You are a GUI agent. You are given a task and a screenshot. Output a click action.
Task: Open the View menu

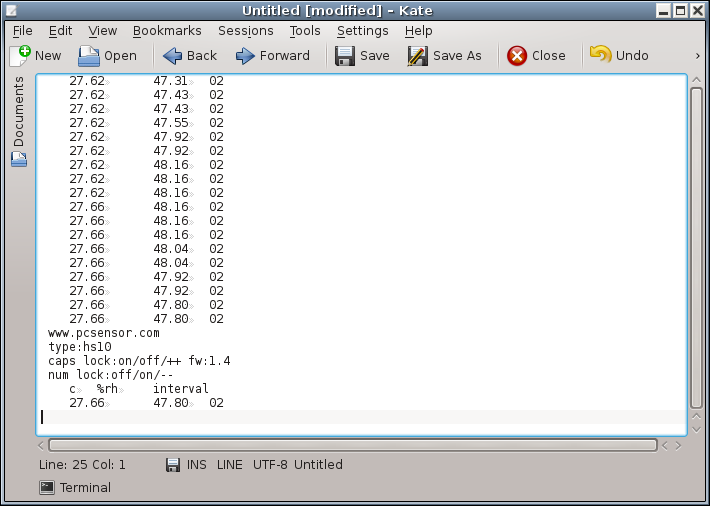click(102, 31)
